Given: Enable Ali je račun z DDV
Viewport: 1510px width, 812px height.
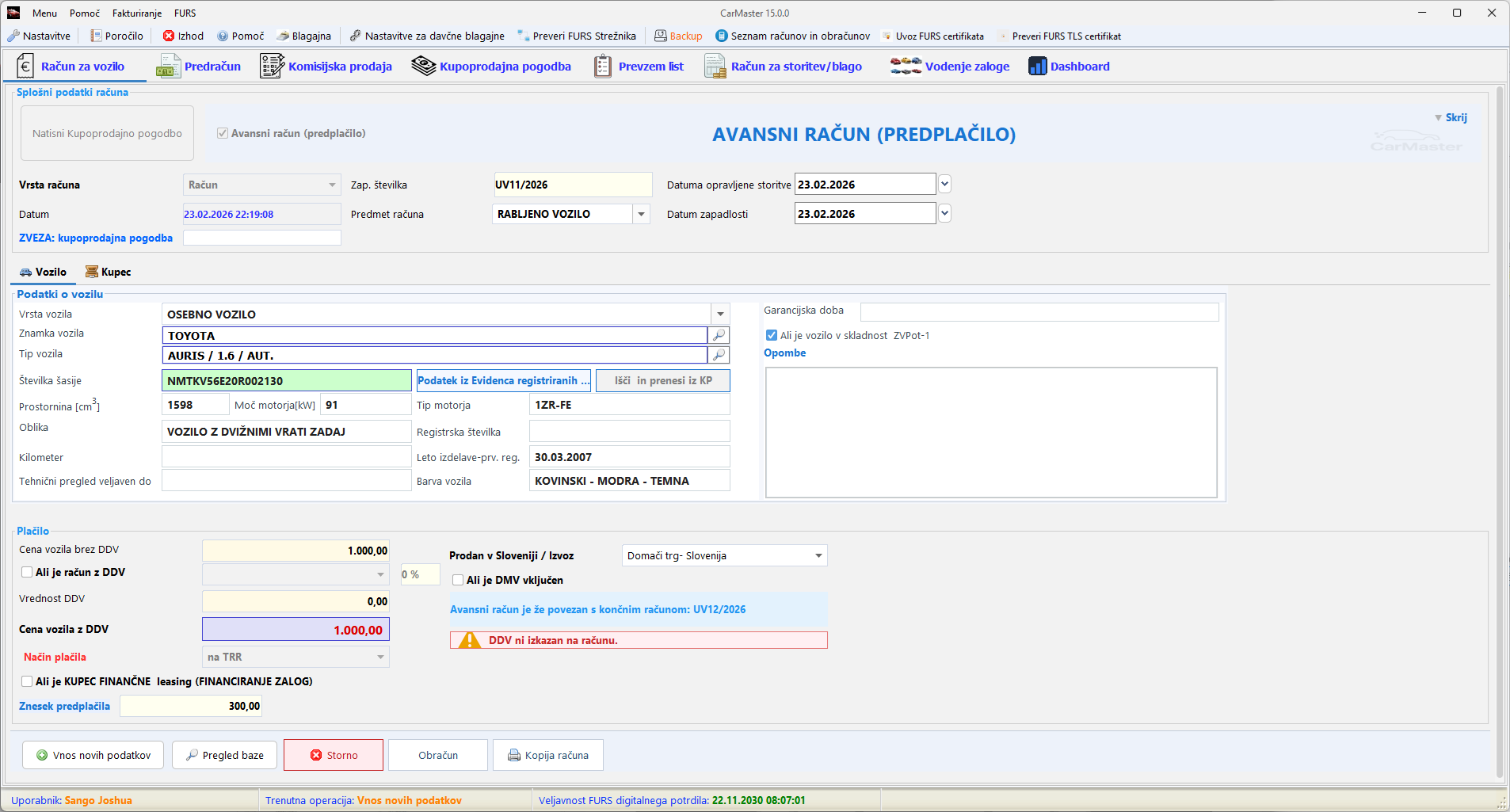Looking at the screenshot, I should pos(27,572).
